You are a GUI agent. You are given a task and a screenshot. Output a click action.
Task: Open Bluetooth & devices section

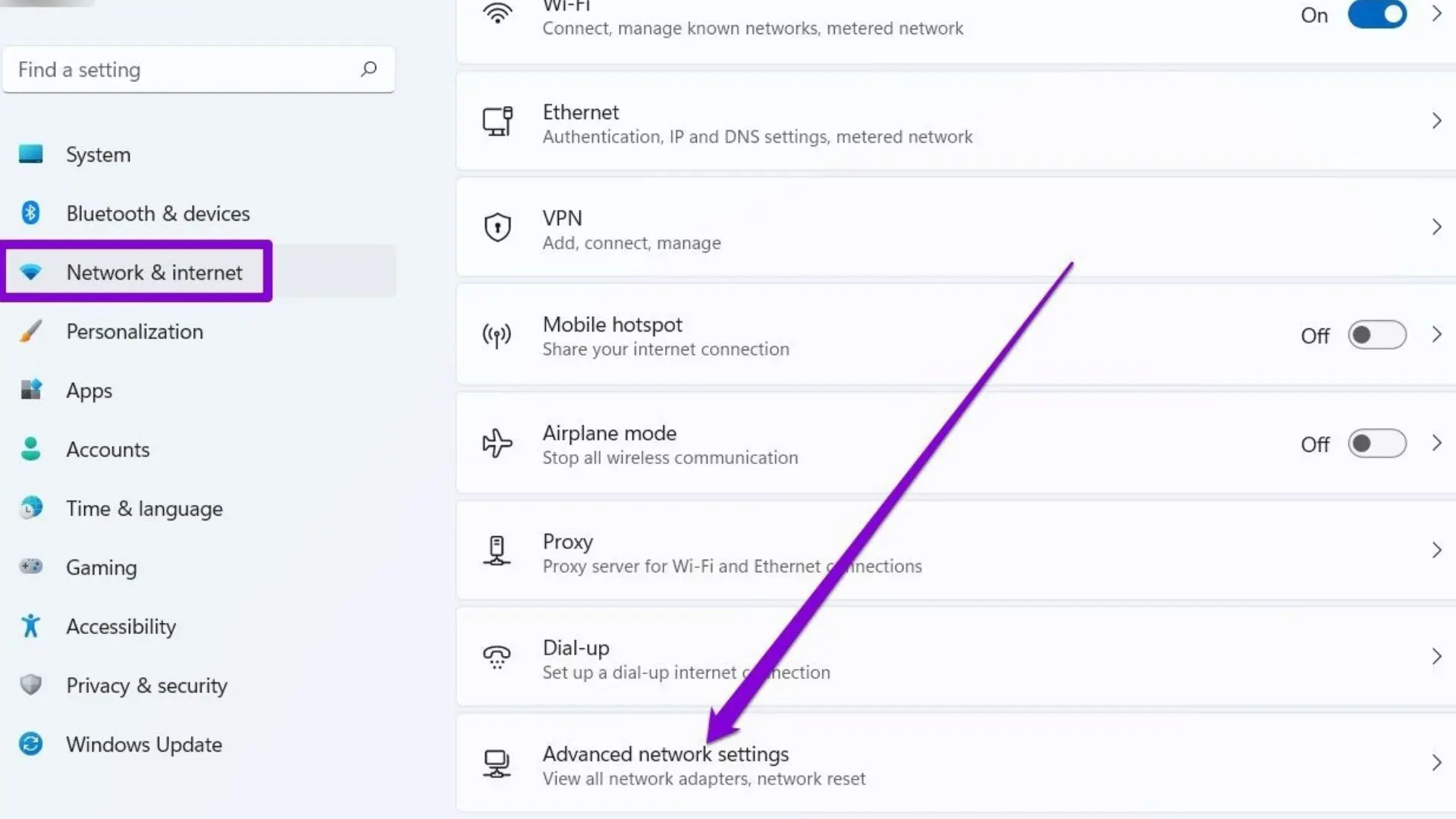point(158,214)
